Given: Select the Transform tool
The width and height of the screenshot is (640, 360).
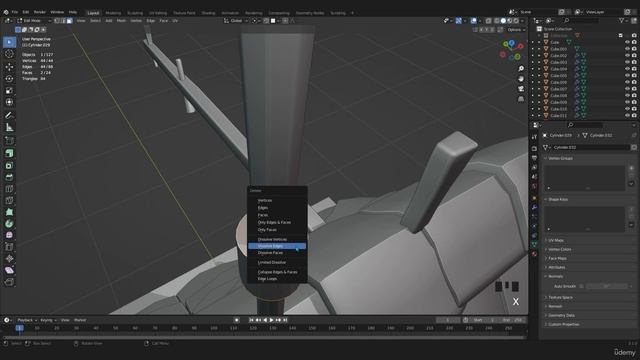Looking at the screenshot, I should (9, 102).
